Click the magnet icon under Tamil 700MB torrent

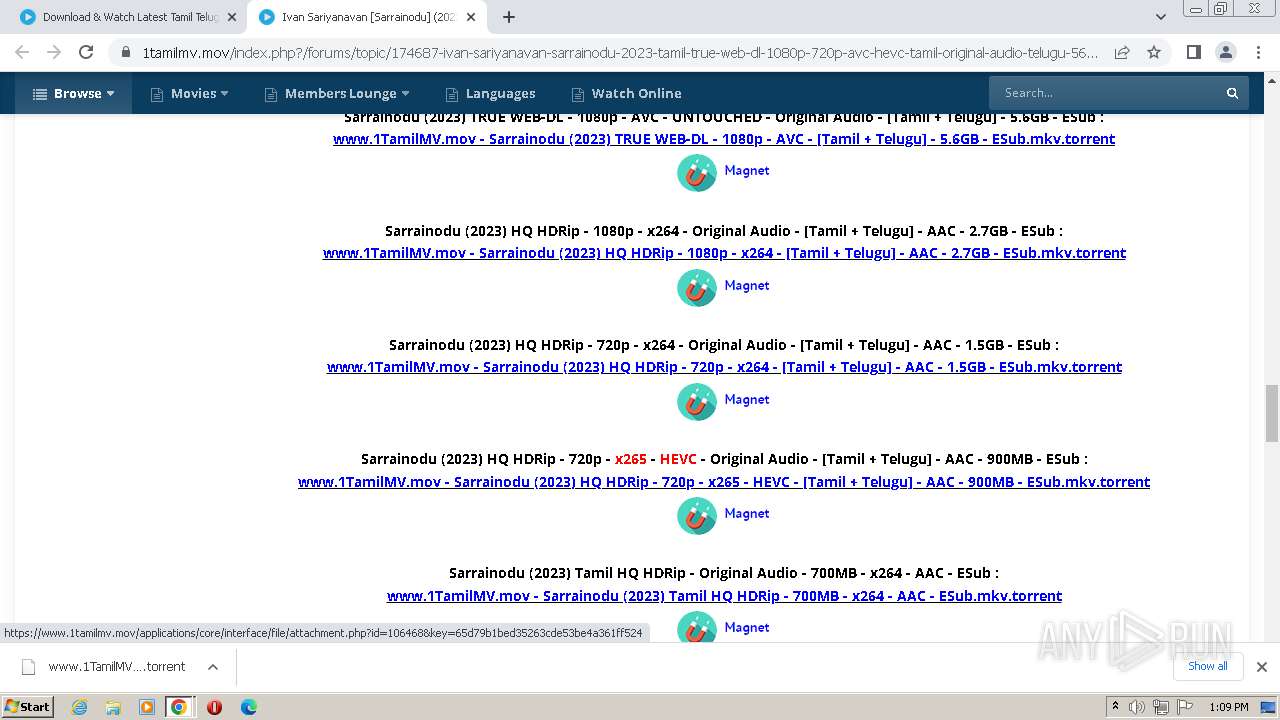[697, 627]
